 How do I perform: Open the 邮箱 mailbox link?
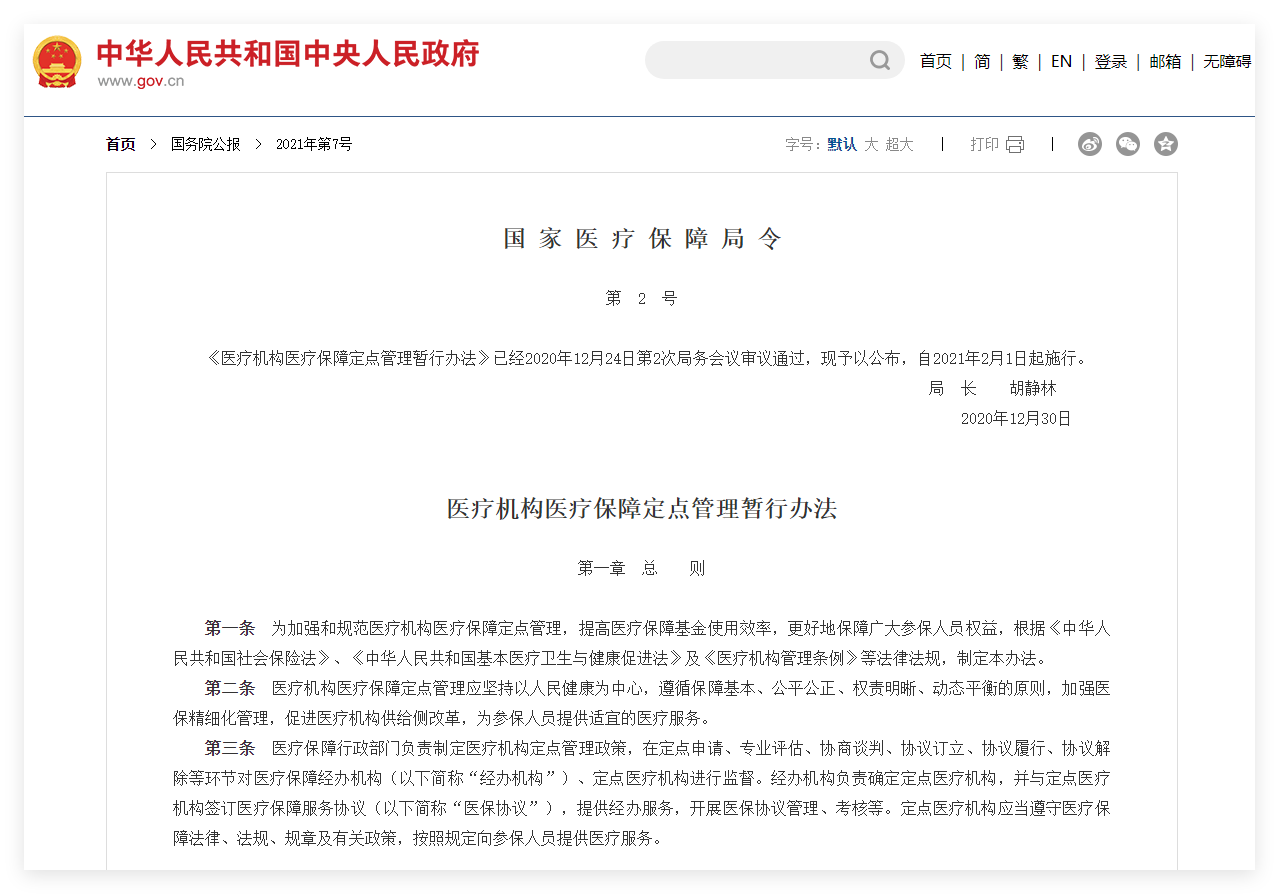[x=1164, y=61]
